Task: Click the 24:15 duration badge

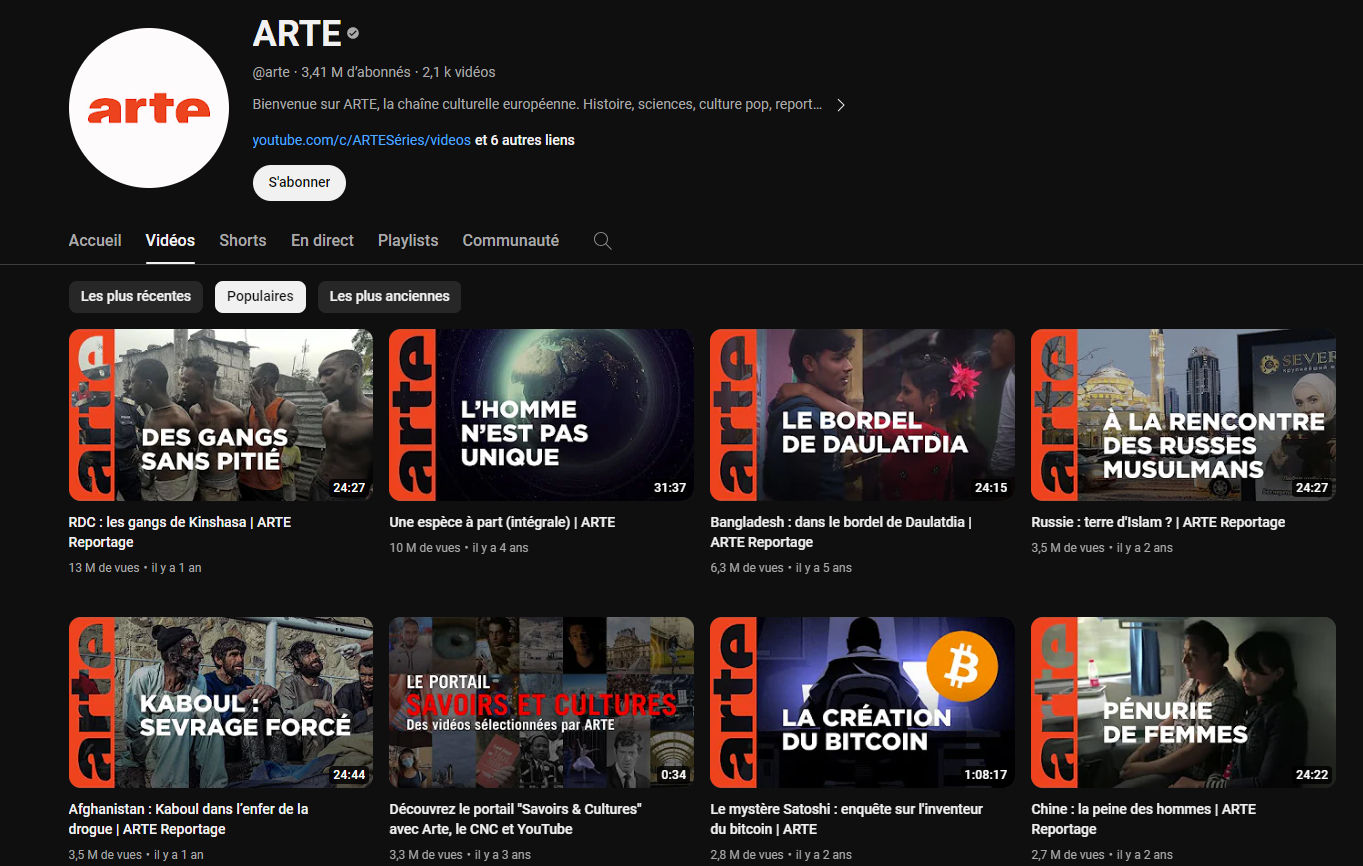Action: click(x=990, y=488)
